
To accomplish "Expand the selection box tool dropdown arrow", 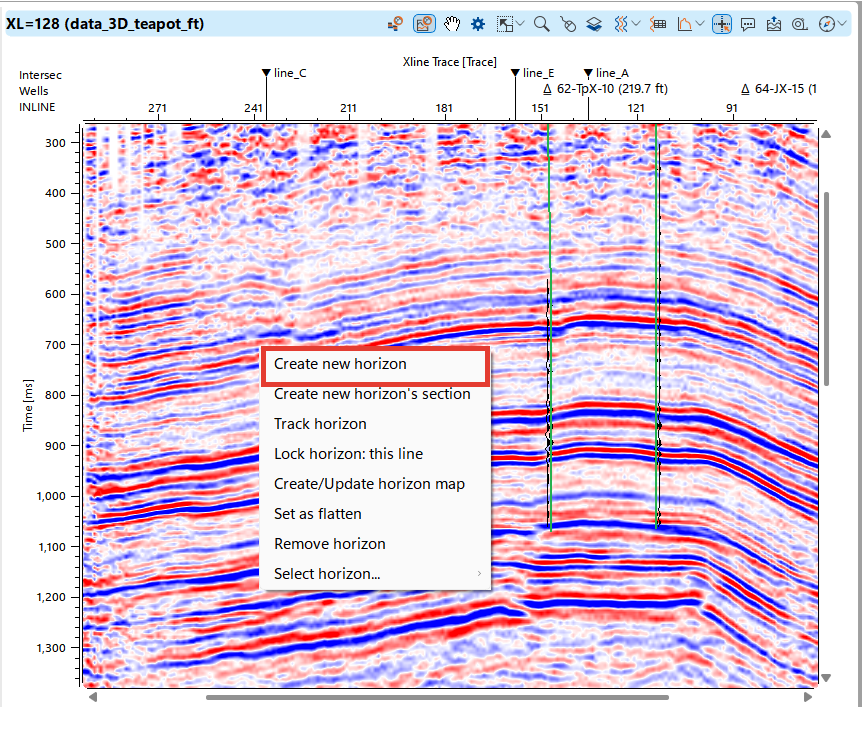I will [522, 23].
